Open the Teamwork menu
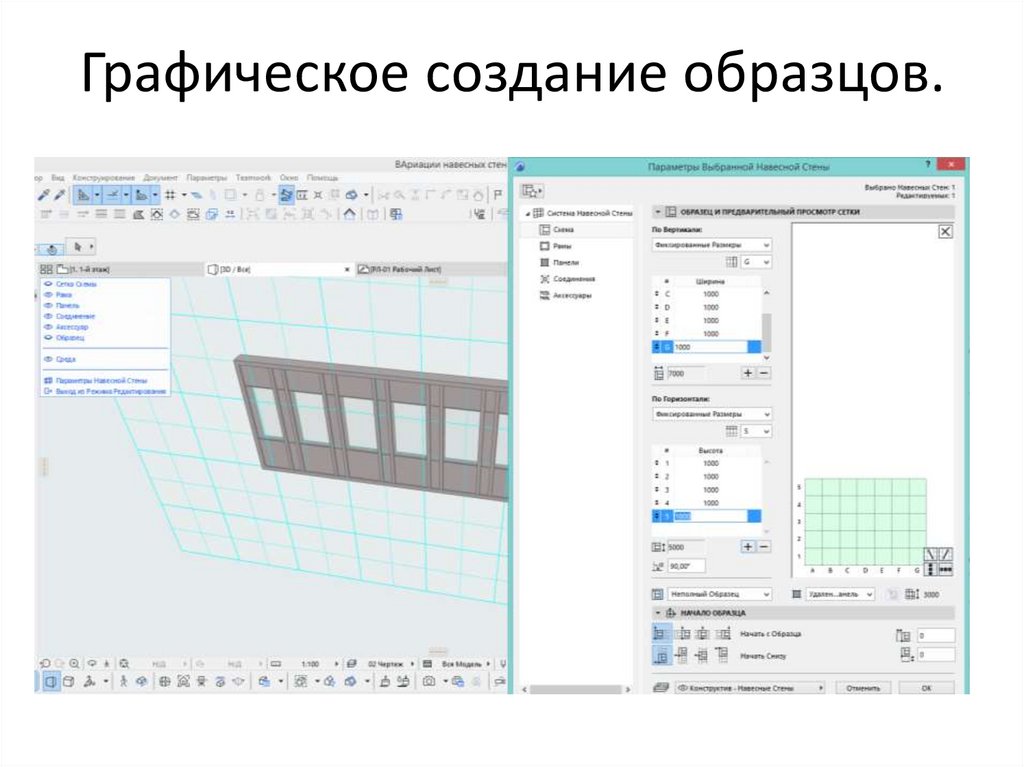Image resolution: width=1024 pixels, height=767 pixels. tap(253, 178)
